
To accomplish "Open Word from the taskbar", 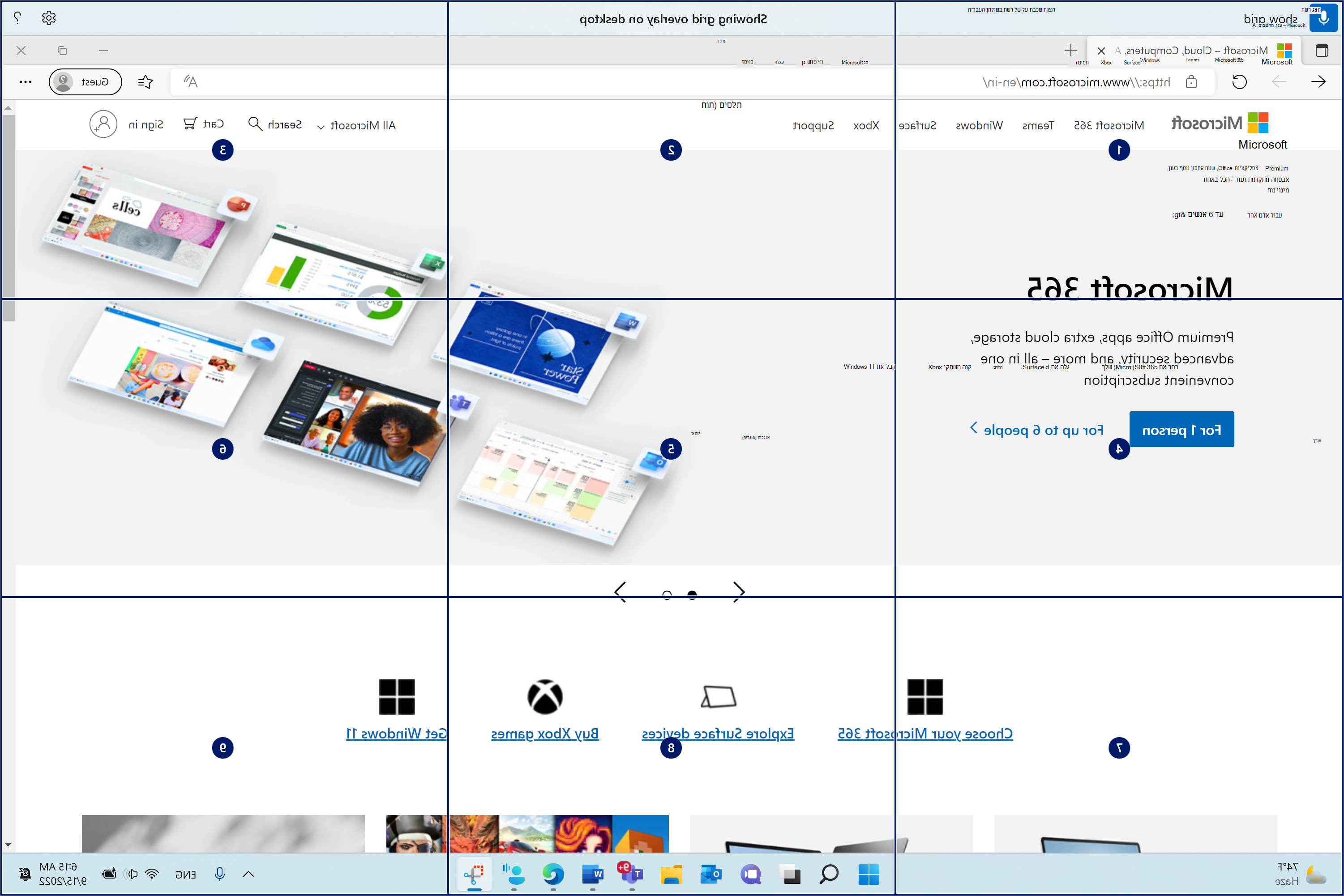I will pyautogui.click(x=592, y=874).
